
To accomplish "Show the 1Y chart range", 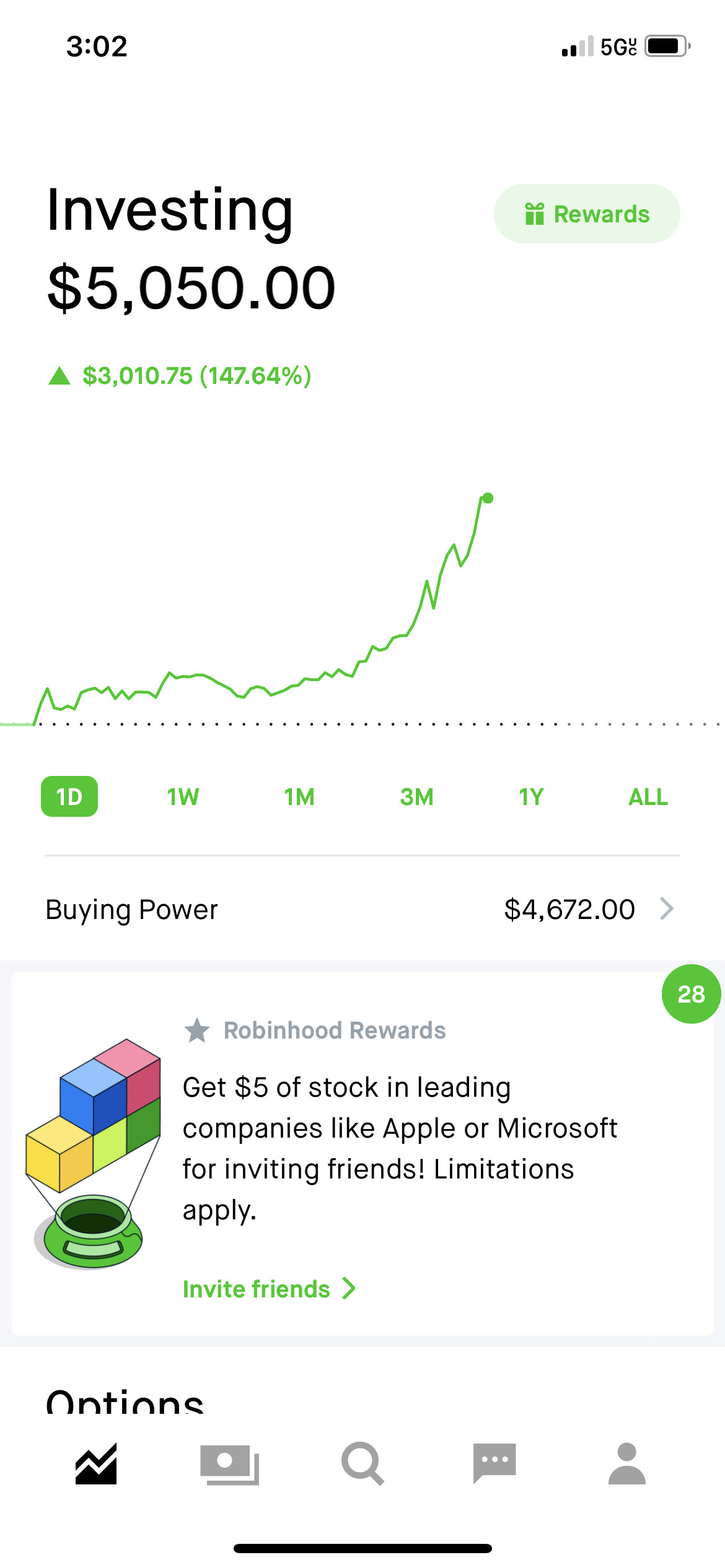I will (531, 797).
